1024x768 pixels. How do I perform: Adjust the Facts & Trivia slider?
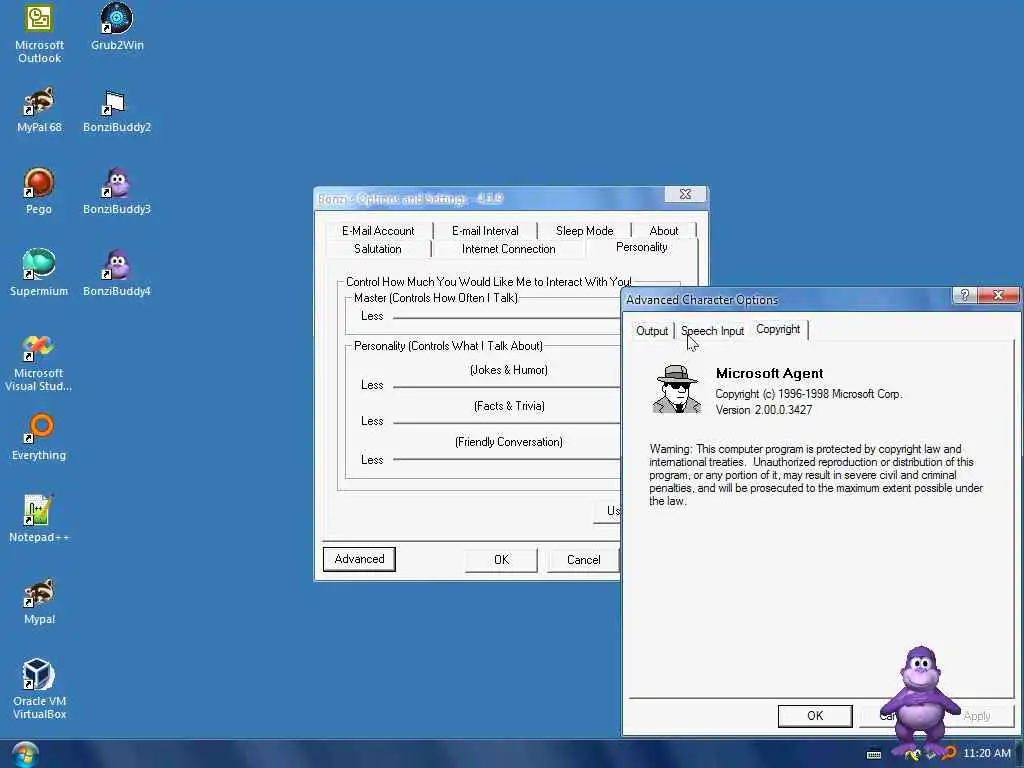(506, 423)
